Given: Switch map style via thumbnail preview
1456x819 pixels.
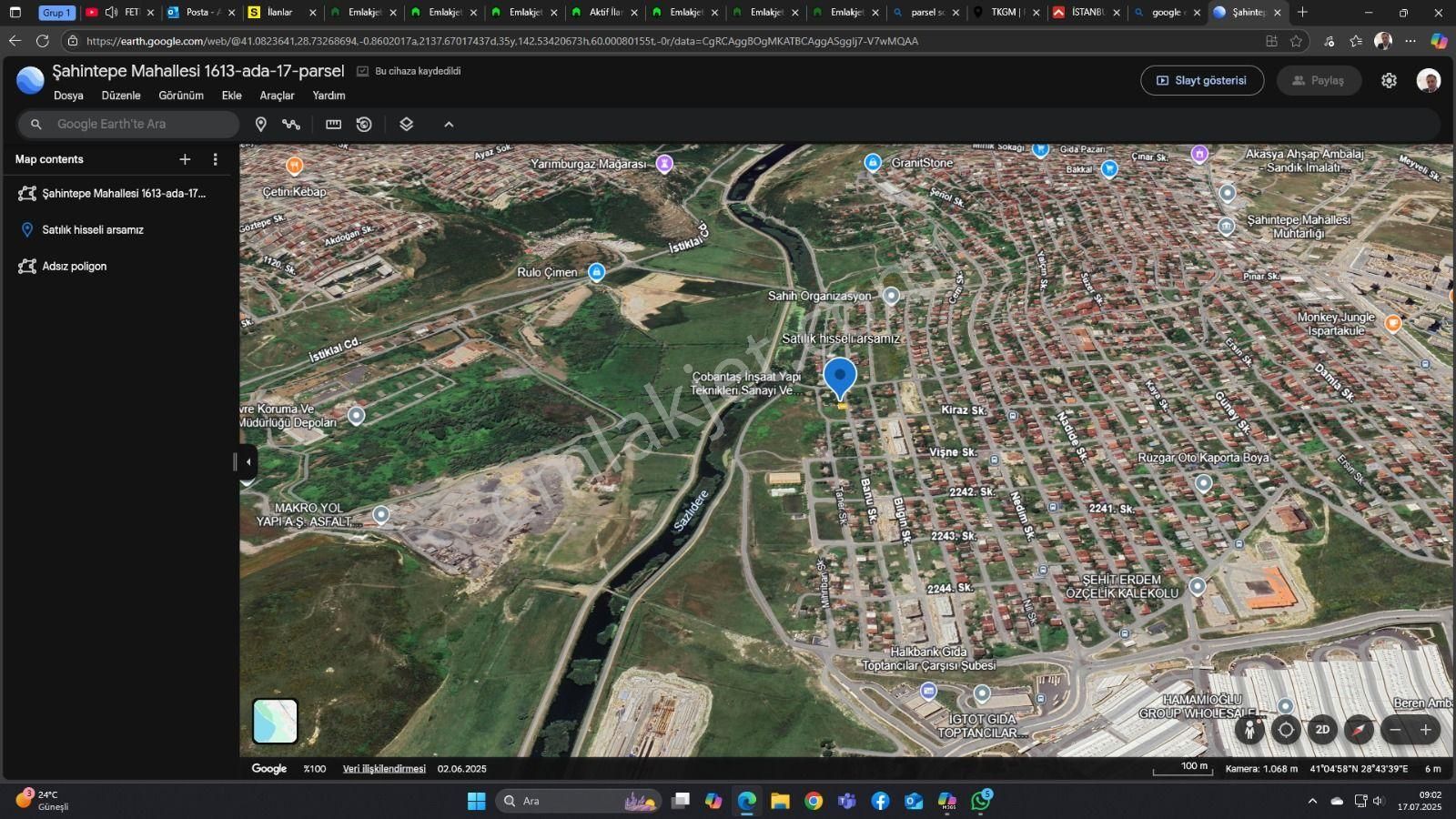Looking at the screenshot, I should point(275,722).
